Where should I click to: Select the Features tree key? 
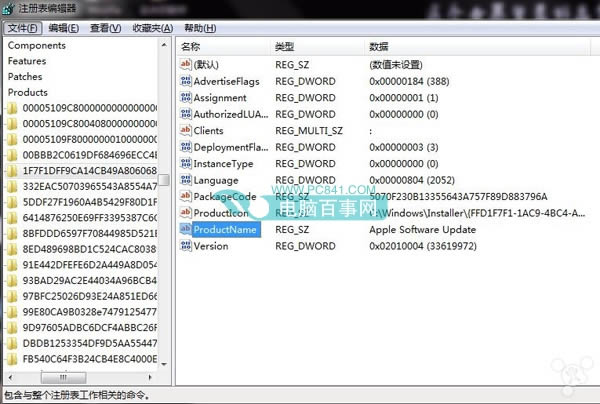coord(27,61)
